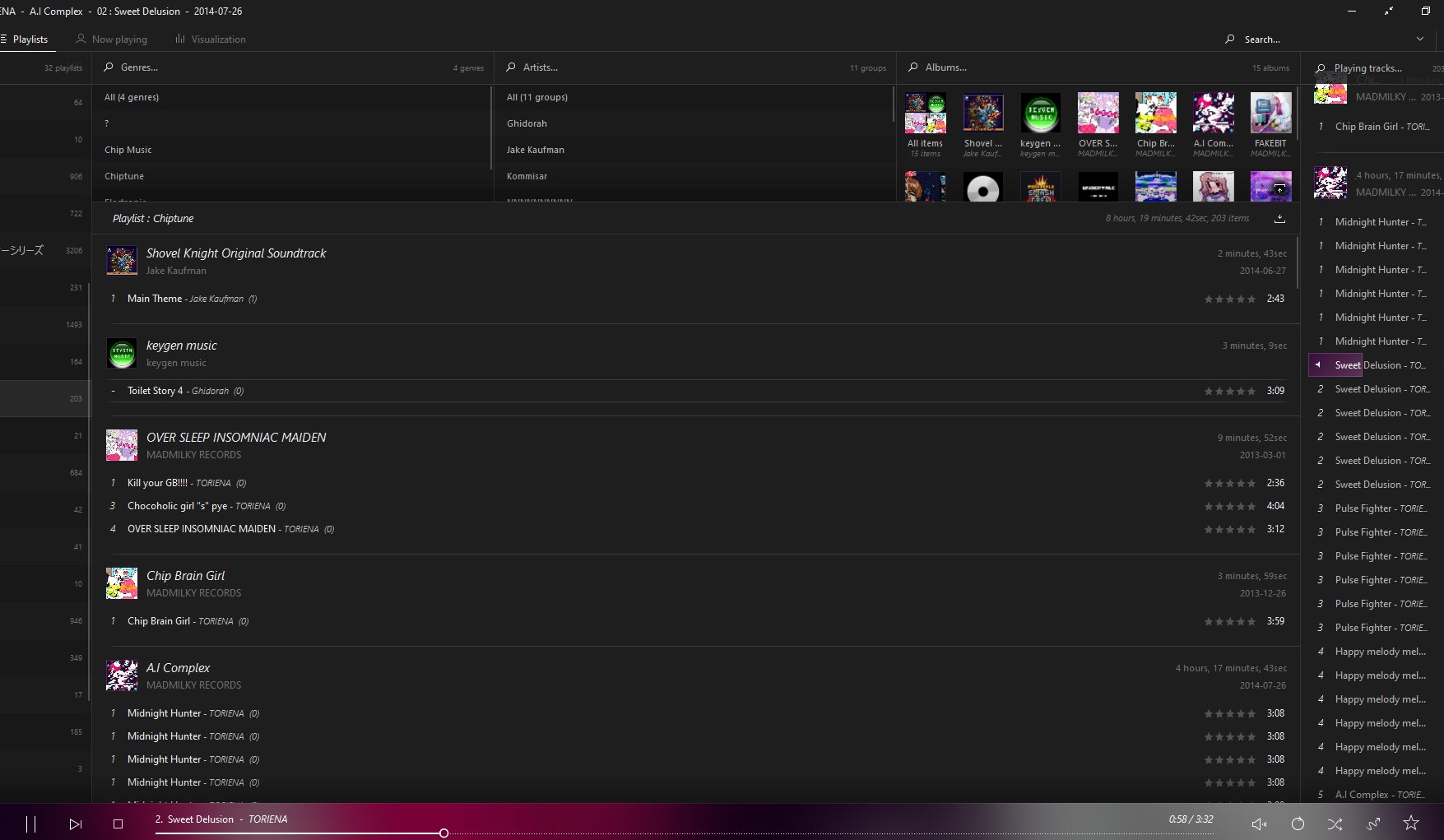Click the export icon beside playlist duration
The height and width of the screenshot is (840, 1444).
click(1279, 218)
